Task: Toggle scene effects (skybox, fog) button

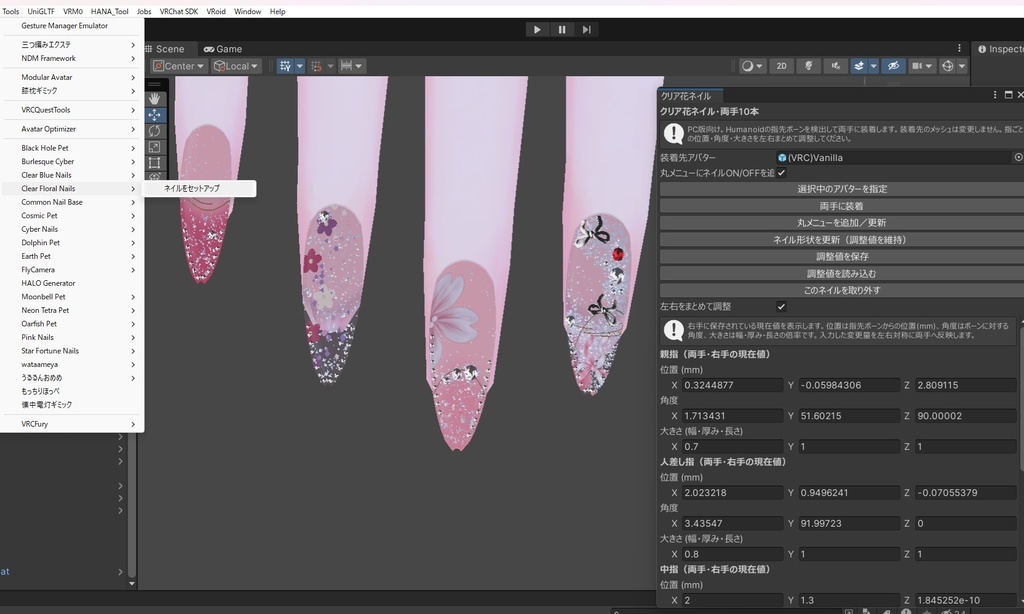Action: tap(859, 66)
